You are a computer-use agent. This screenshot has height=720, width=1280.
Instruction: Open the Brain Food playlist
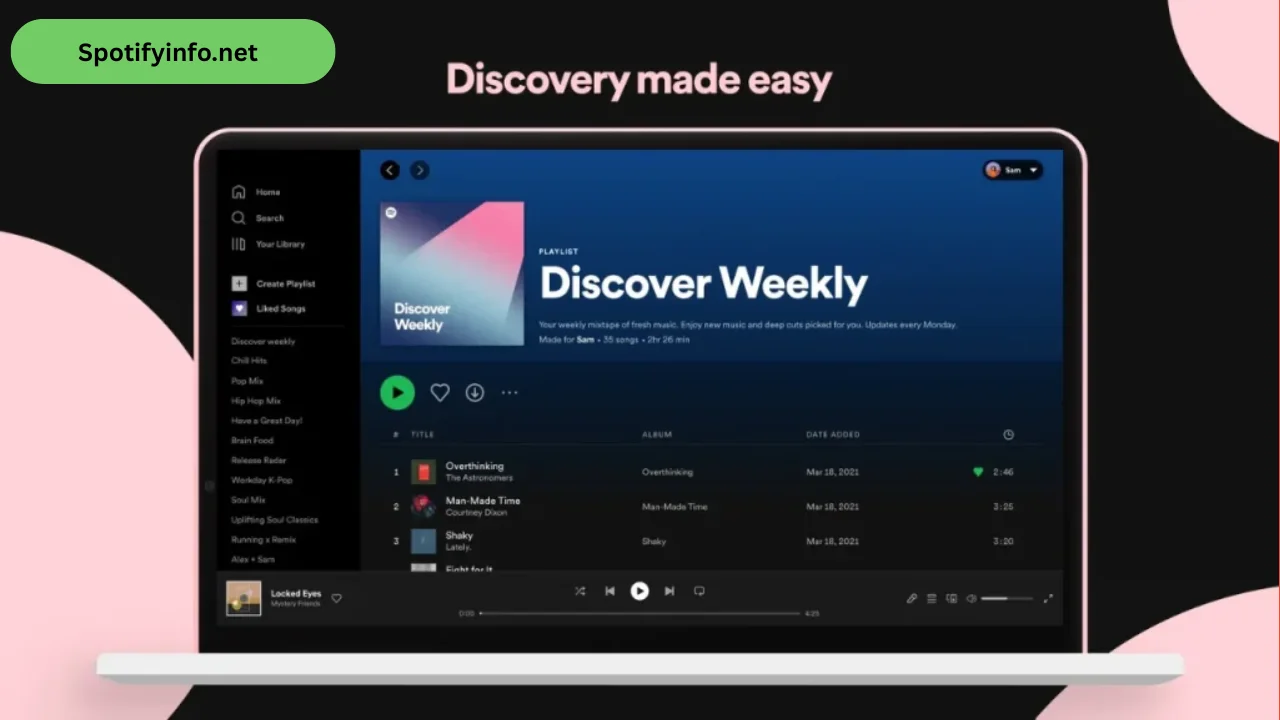[x=252, y=440]
